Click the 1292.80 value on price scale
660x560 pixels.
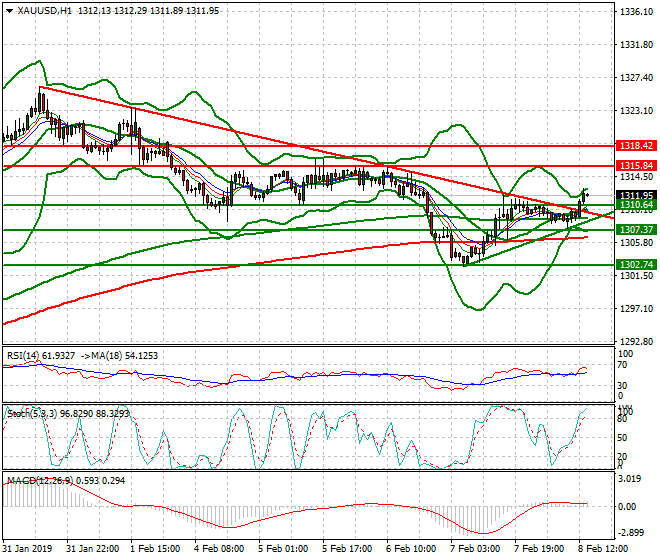pyautogui.click(x=636, y=342)
